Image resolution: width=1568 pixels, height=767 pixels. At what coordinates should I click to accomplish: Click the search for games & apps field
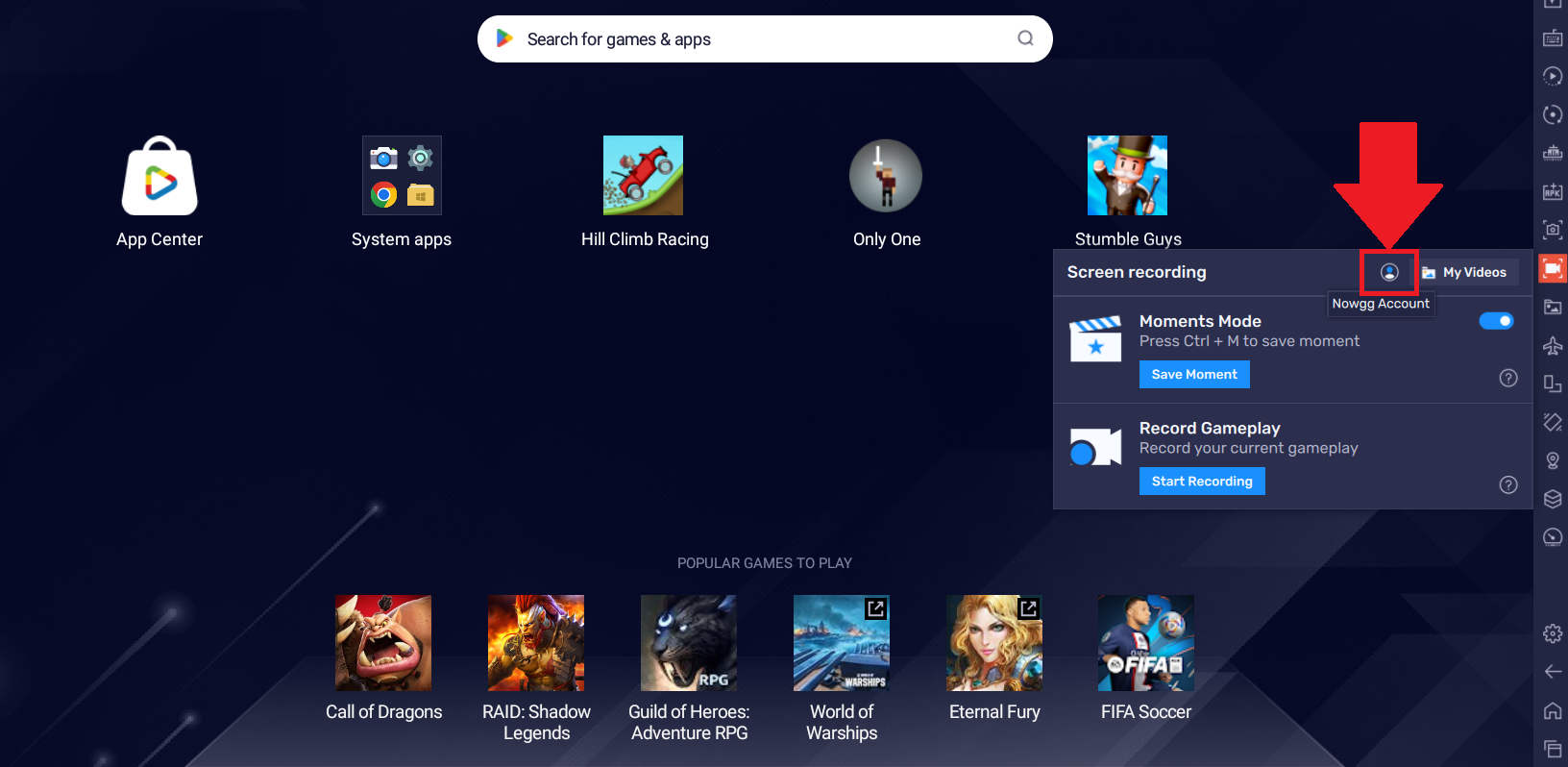coord(765,38)
